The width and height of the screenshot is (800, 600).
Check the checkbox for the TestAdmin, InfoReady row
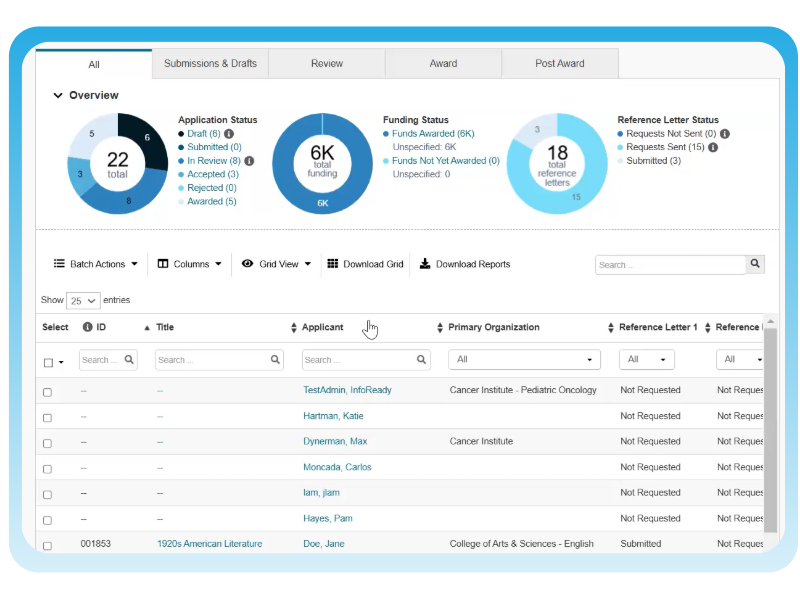pyautogui.click(x=47, y=392)
